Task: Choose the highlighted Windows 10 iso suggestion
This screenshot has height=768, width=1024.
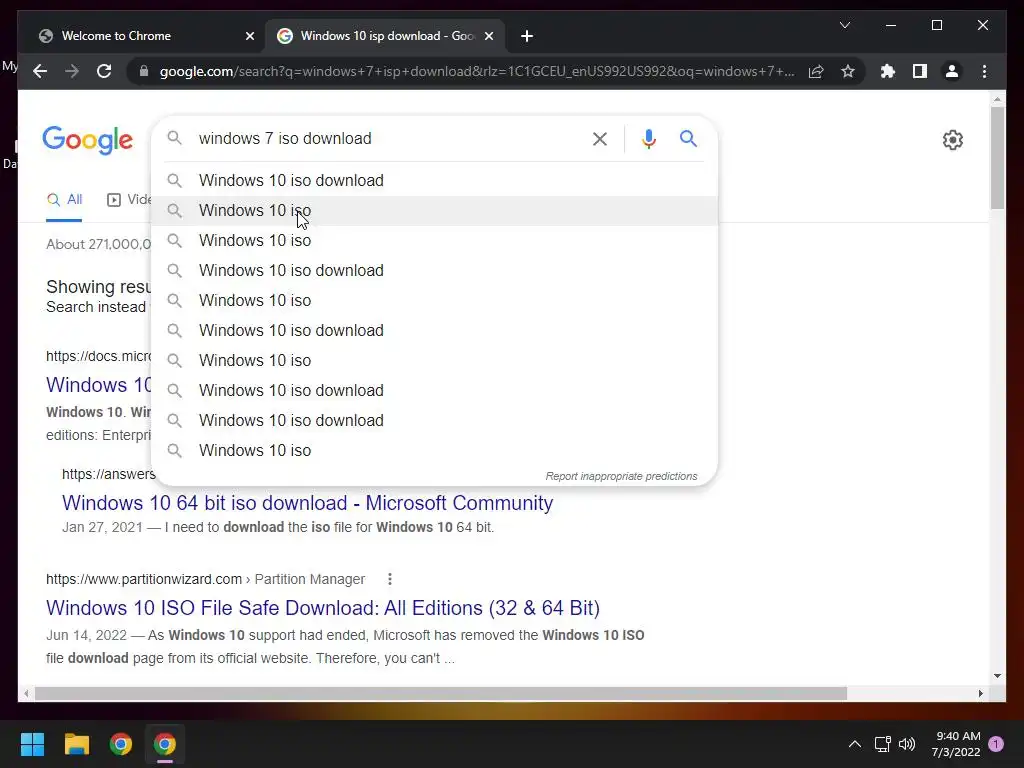Action: [x=434, y=210]
